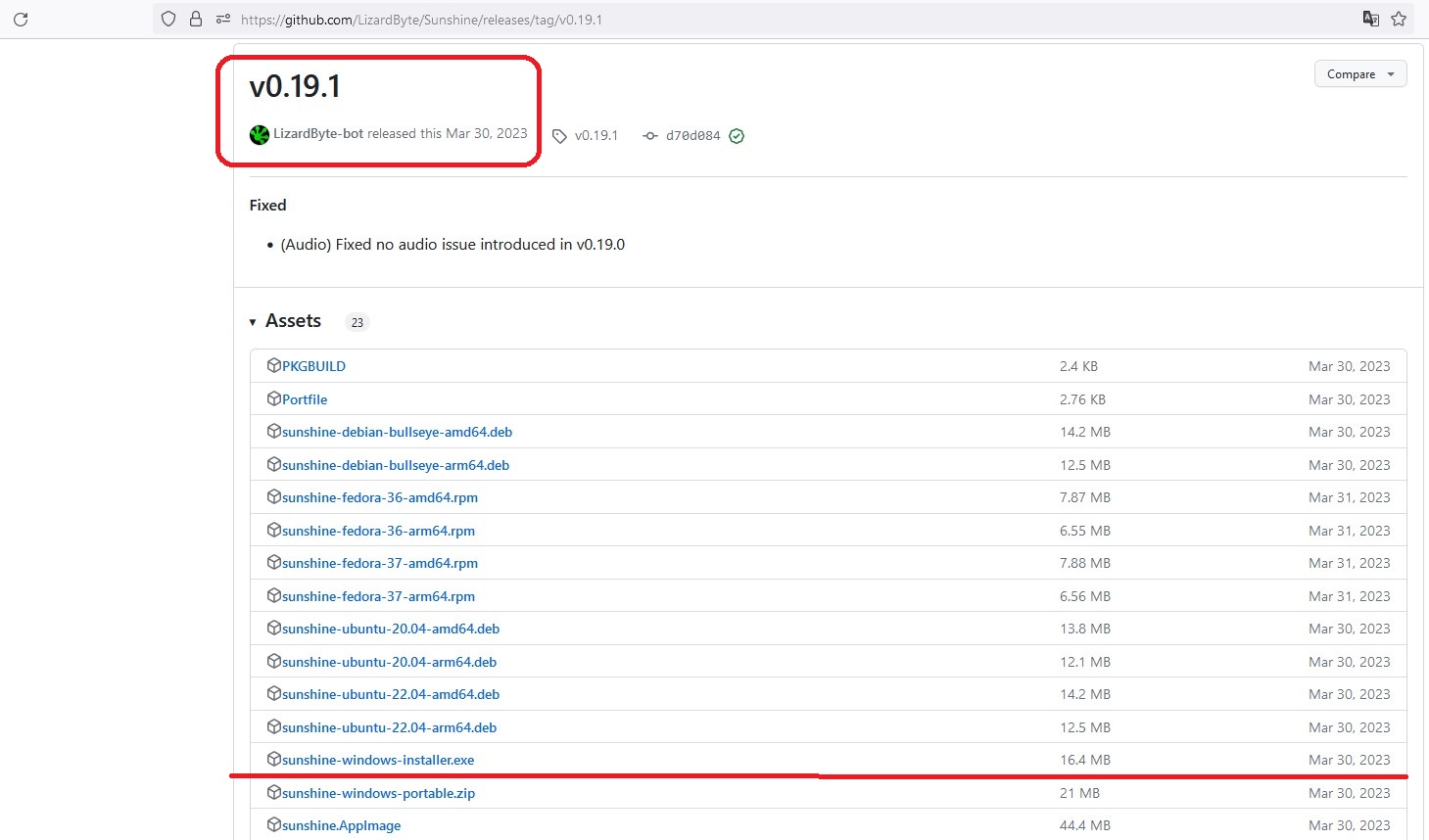Click the 44.4 MB size of sunshine.AppImage

[x=1085, y=825]
